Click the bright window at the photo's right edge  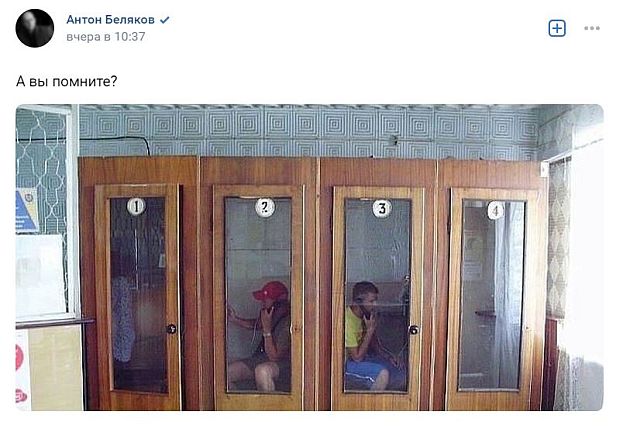click(587, 253)
